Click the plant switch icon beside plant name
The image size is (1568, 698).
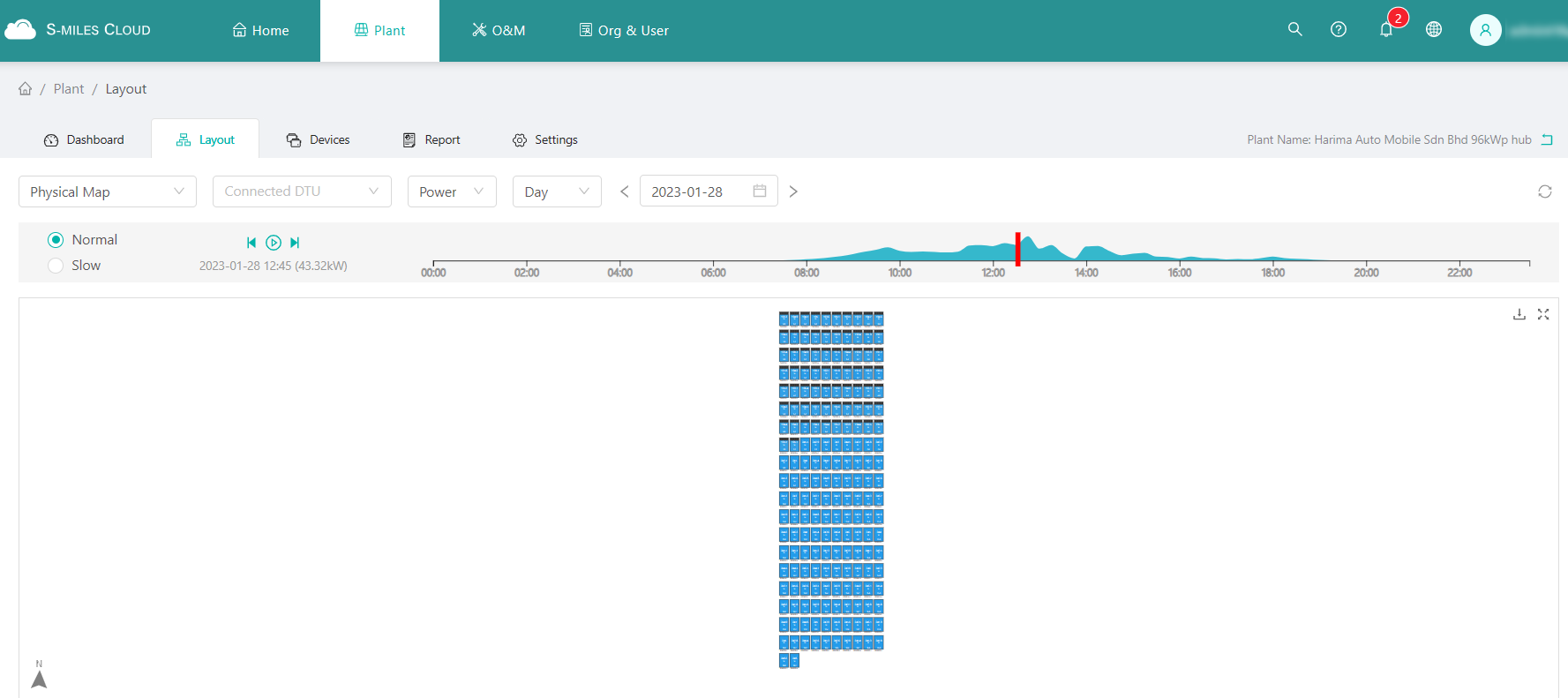coord(1547,139)
